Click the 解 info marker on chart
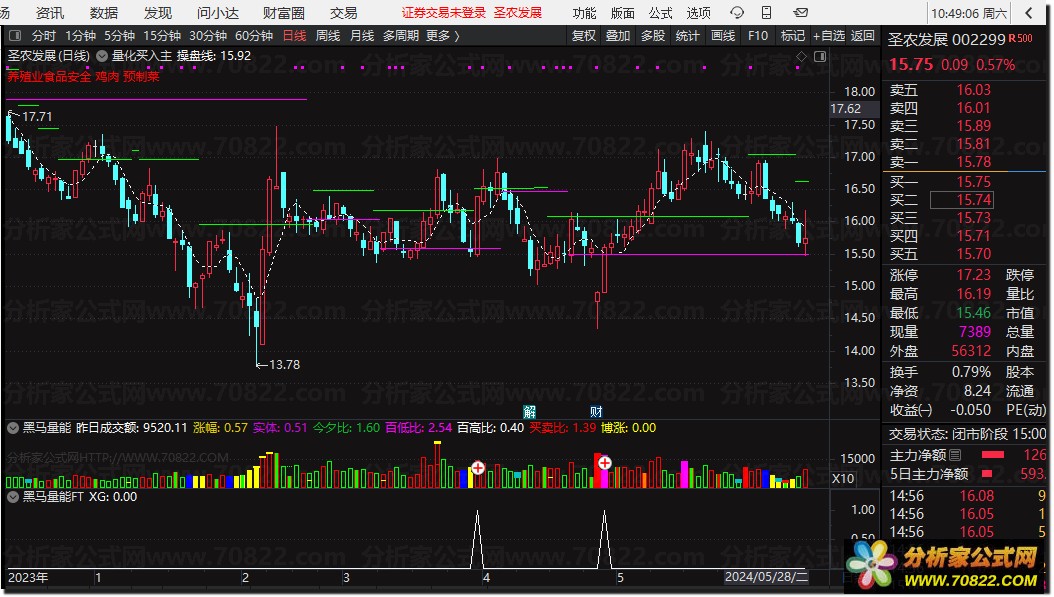Image resolution: width=1054 pixels, height=597 pixels. click(530, 411)
